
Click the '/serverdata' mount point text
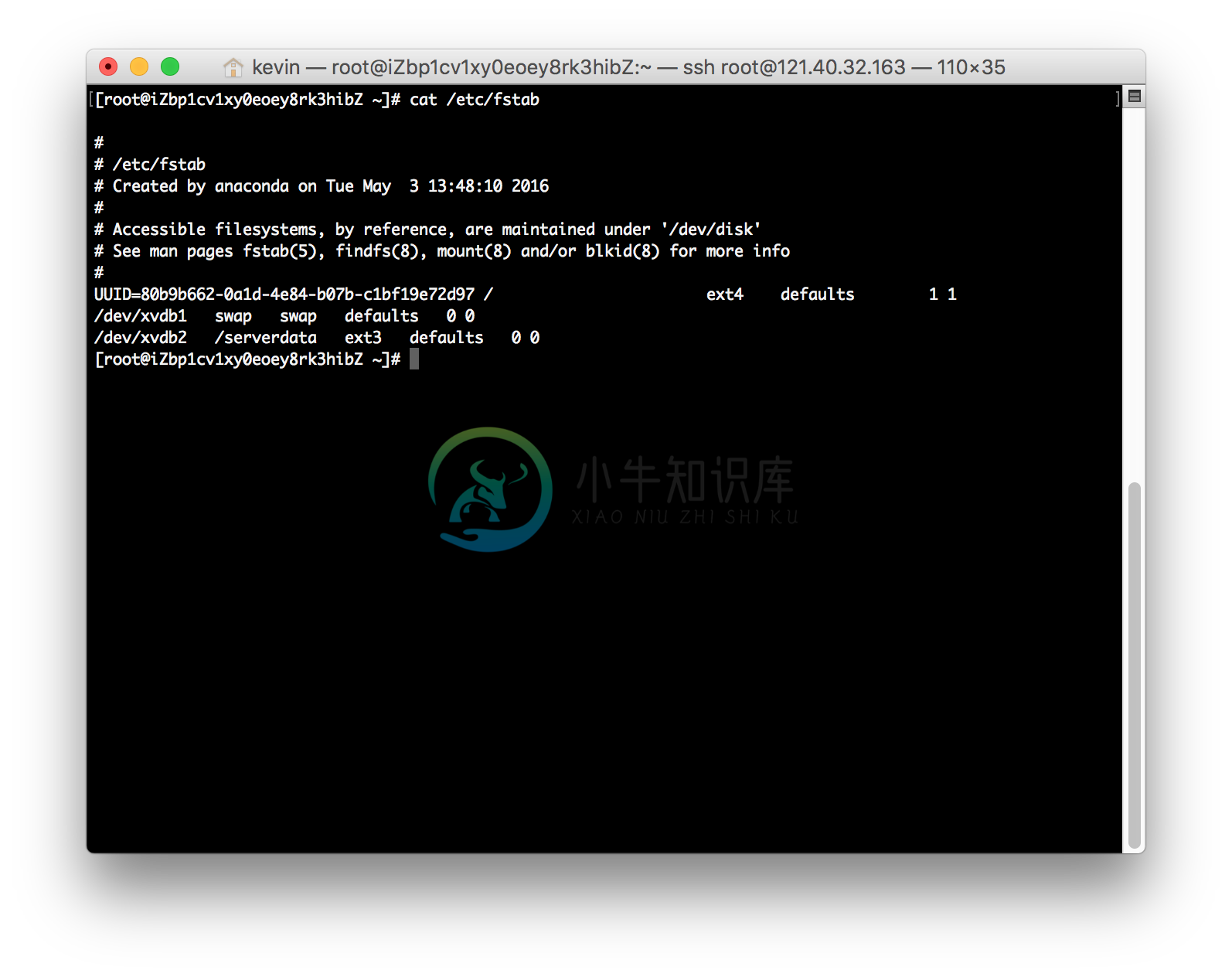point(266,338)
